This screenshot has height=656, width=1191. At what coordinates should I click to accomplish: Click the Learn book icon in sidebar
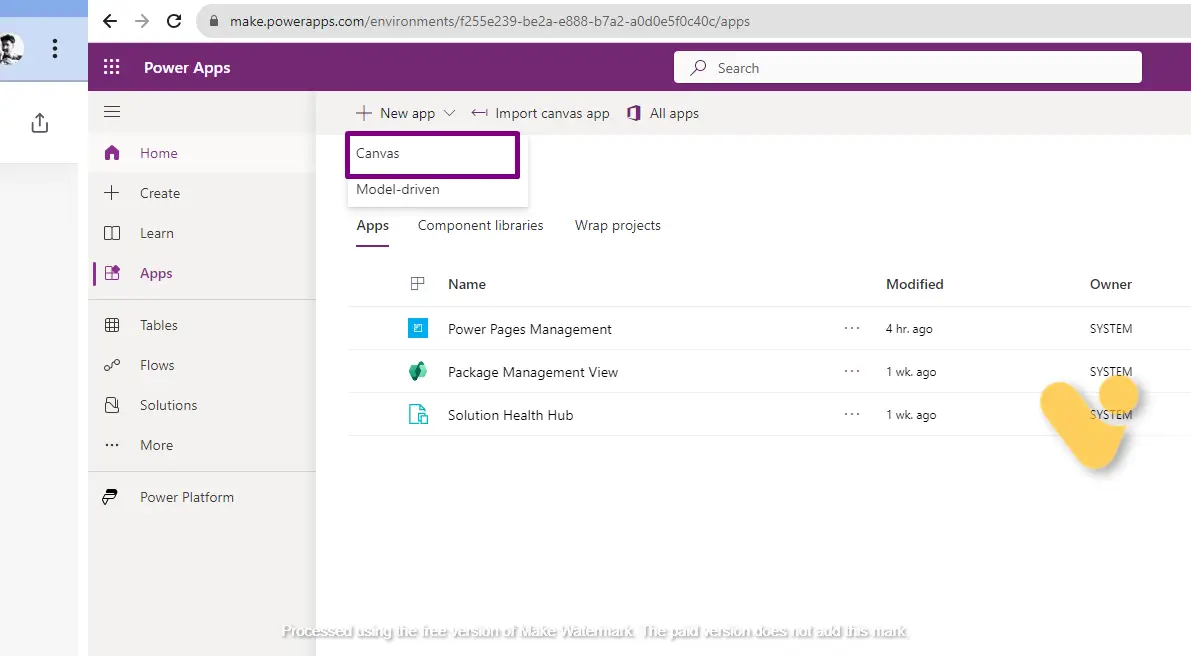click(112, 233)
